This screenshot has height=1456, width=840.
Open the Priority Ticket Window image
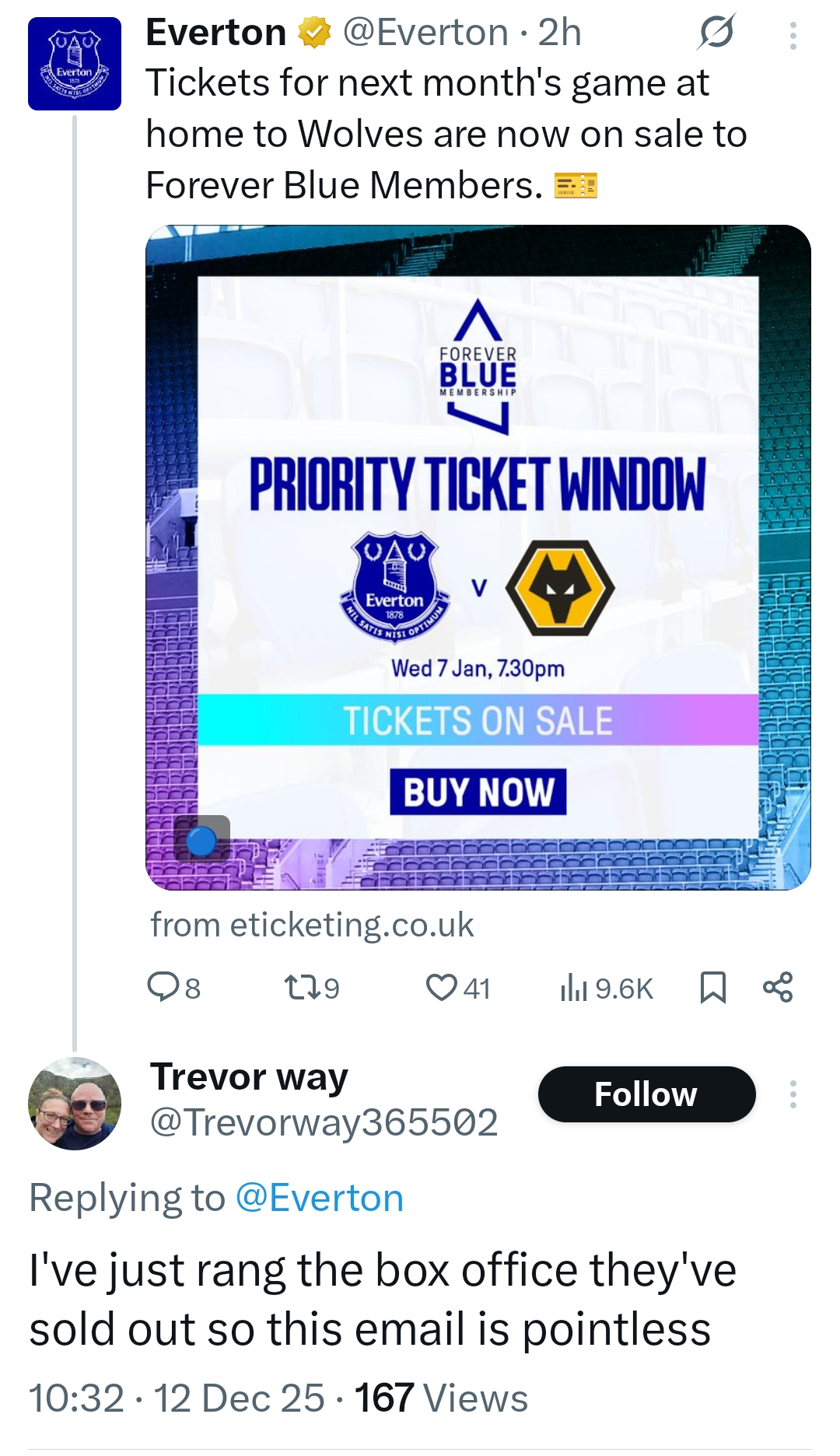478,557
